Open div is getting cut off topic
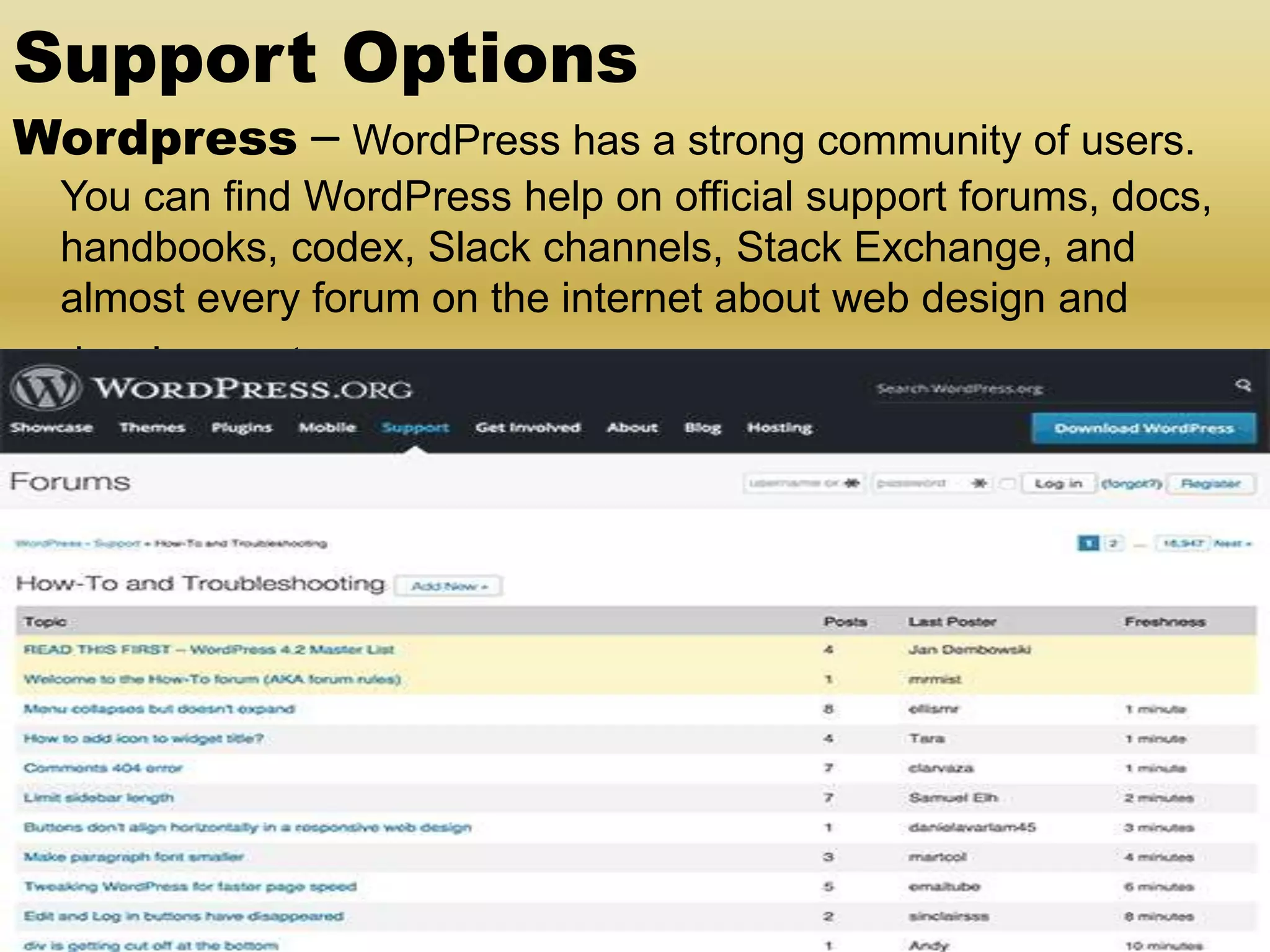Image resolution: width=1270 pixels, height=952 pixels. pyautogui.click(x=151, y=945)
